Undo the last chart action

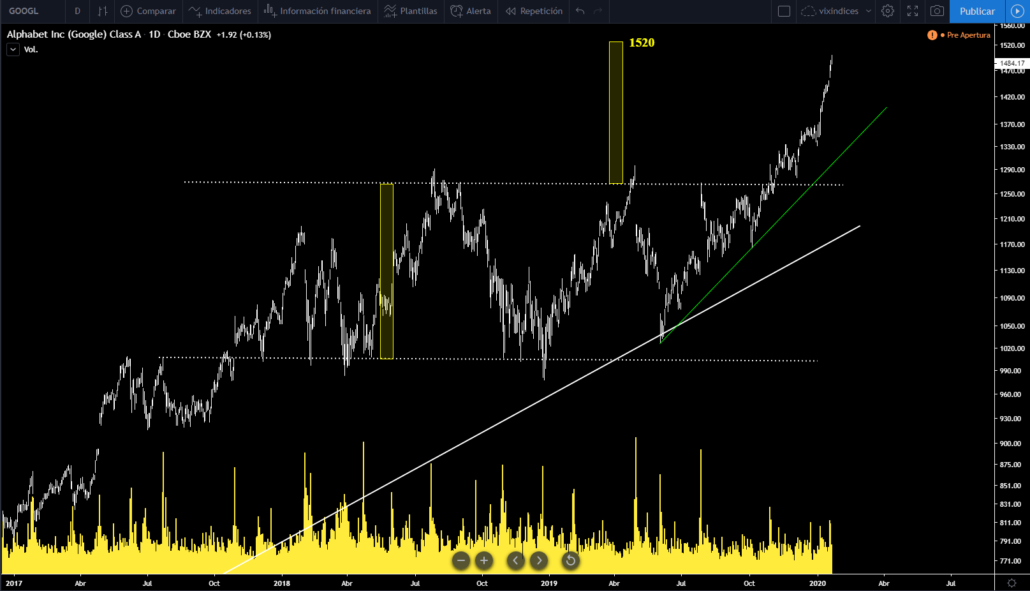pos(580,11)
